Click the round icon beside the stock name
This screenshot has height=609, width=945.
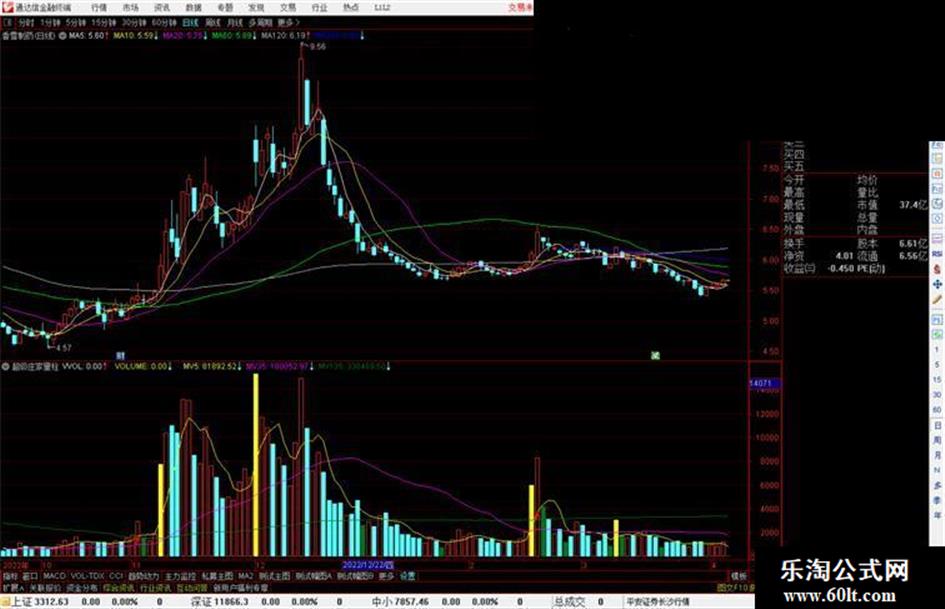coord(62,36)
